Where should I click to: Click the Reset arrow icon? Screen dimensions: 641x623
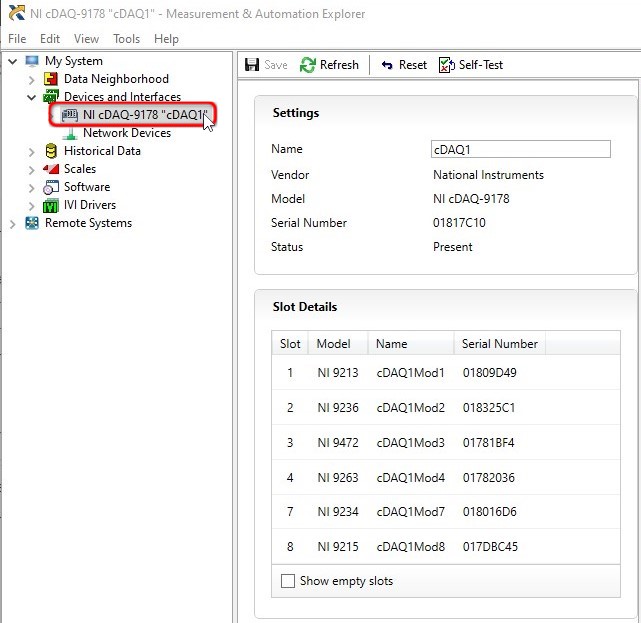387,65
